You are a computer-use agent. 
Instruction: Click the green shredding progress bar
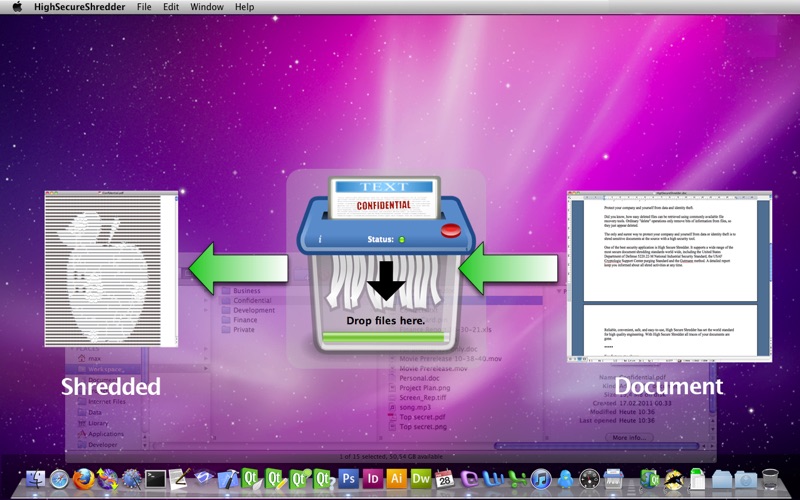pyautogui.click(x=386, y=337)
